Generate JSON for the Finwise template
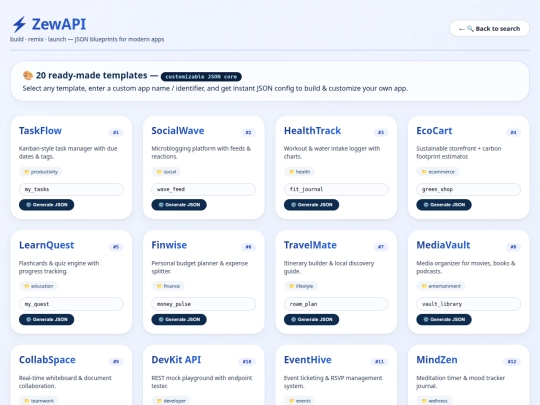The height and width of the screenshot is (405, 540). point(179,319)
